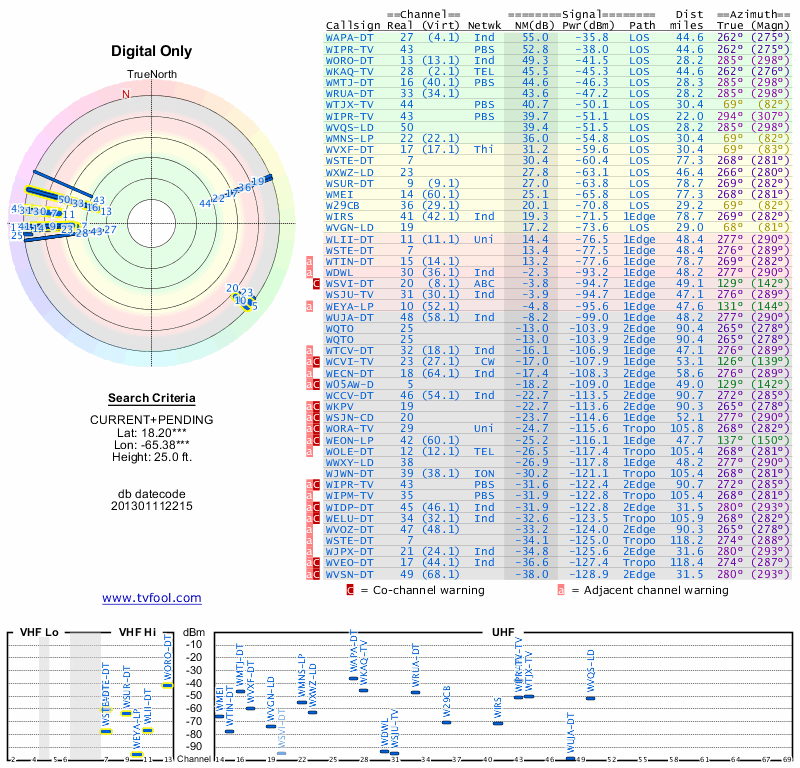This screenshot has height=768, width=800.
Task: Select the adjacent warning icon next to WEYA-LP
Action: tap(310, 305)
